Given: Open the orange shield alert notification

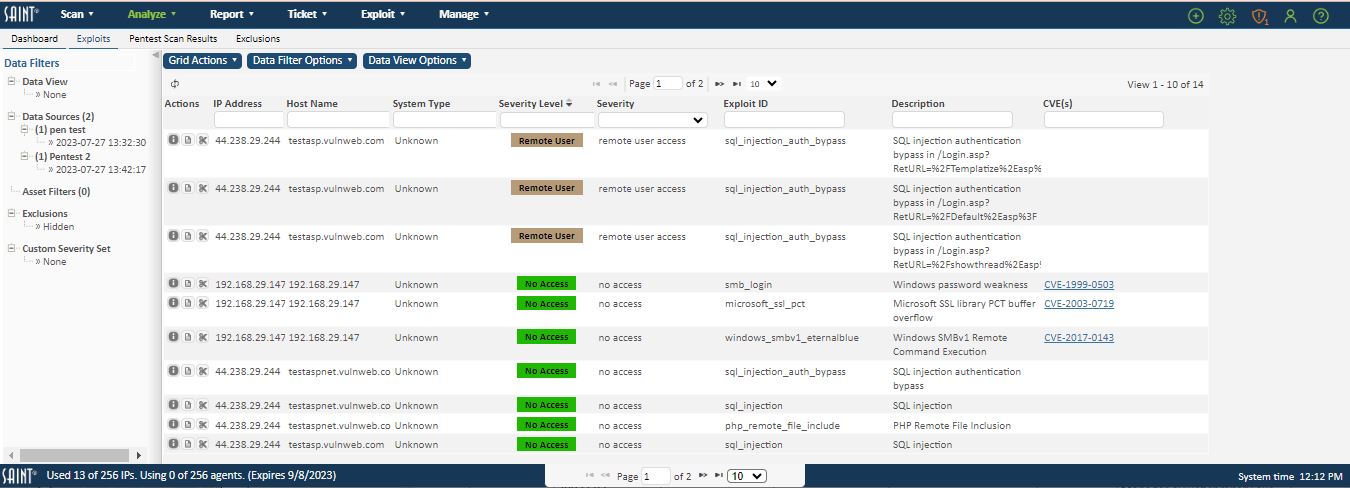Looking at the screenshot, I should pos(1259,16).
